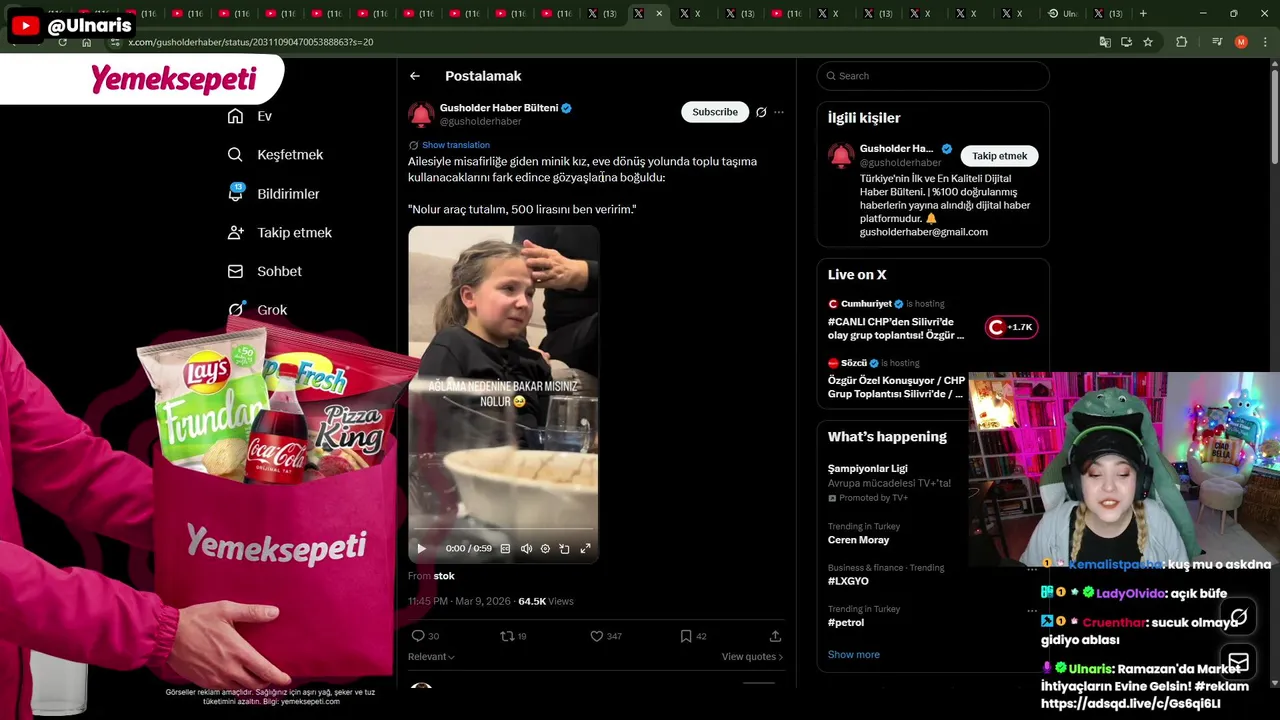Play the tweet video
This screenshot has width=1280, height=720.
pos(421,548)
